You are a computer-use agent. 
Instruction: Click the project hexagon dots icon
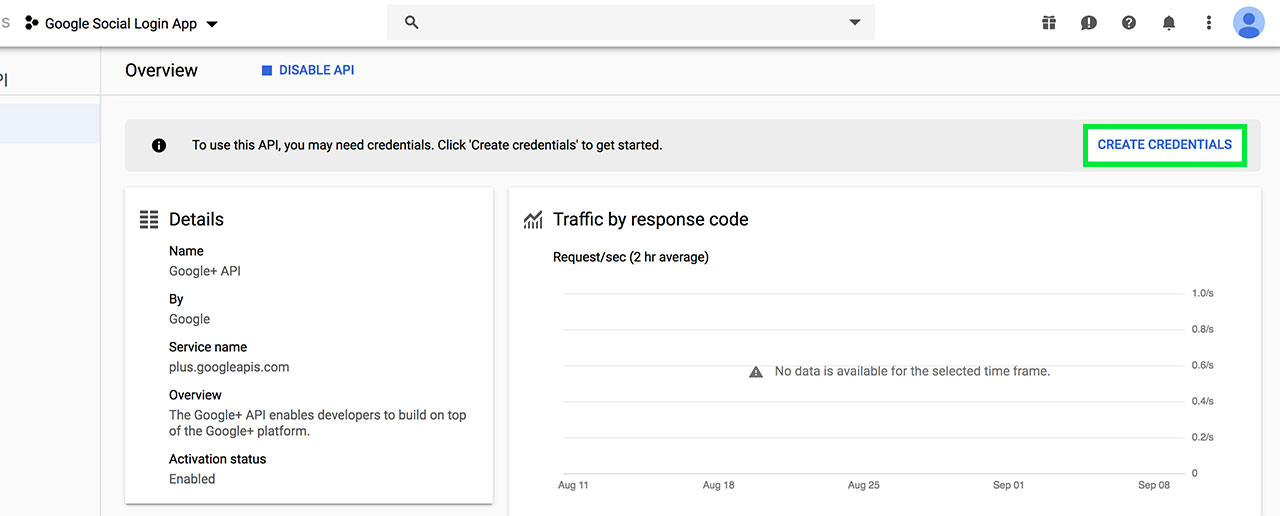pos(31,23)
